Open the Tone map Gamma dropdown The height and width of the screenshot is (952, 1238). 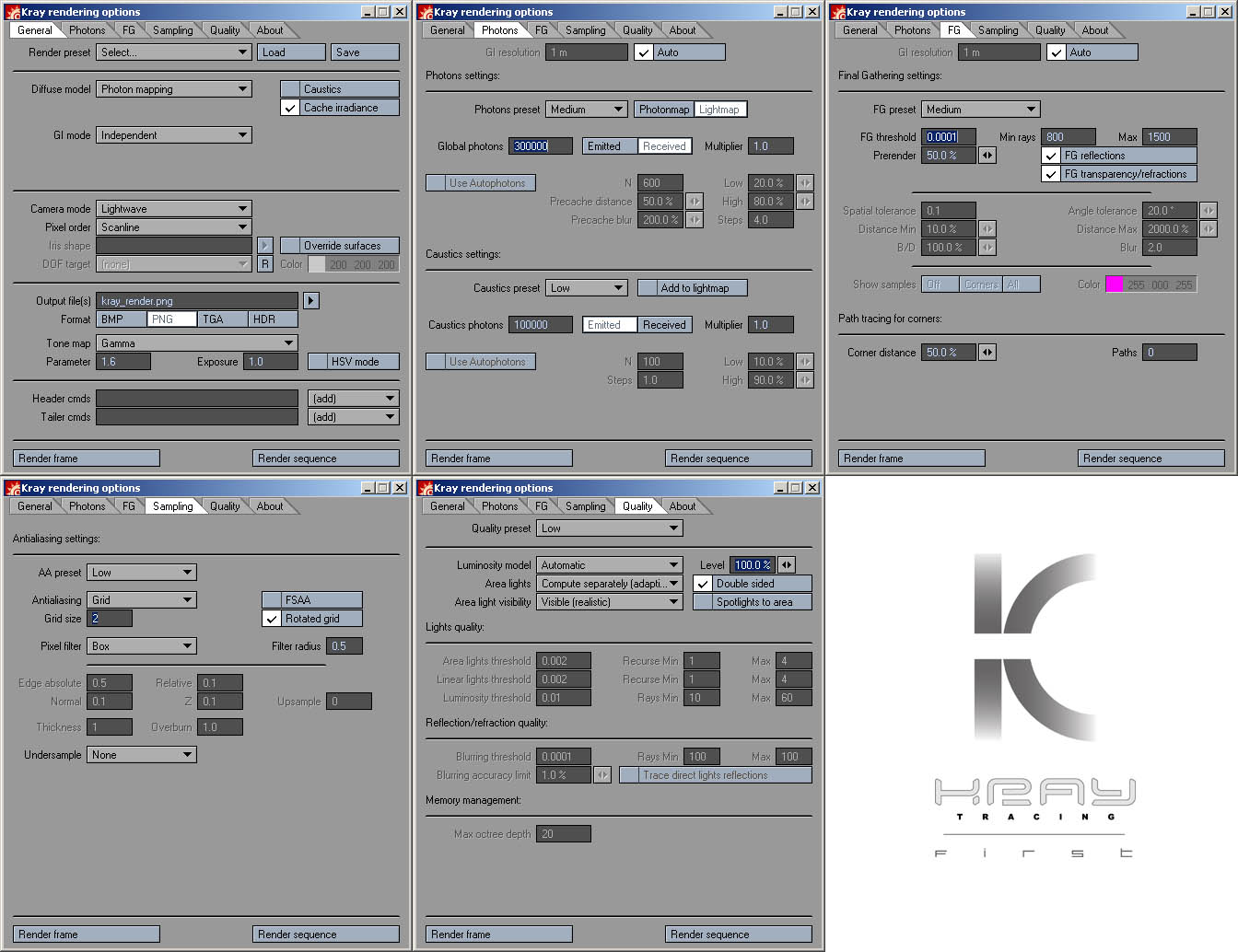(x=197, y=342)
